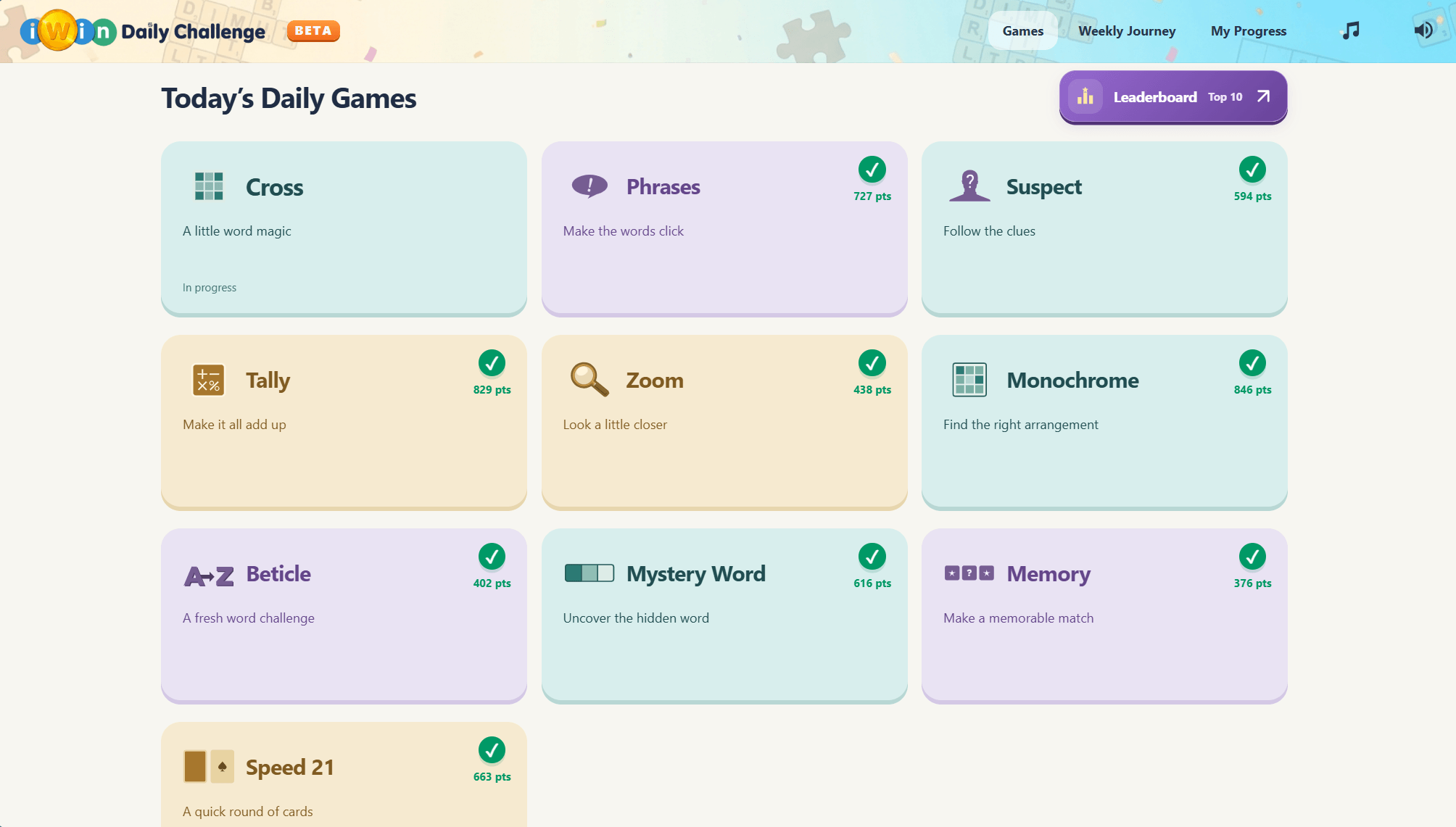This screenshot has height=827, width=1456.
Task: Click the iWin logo
Action: [68, 30]
